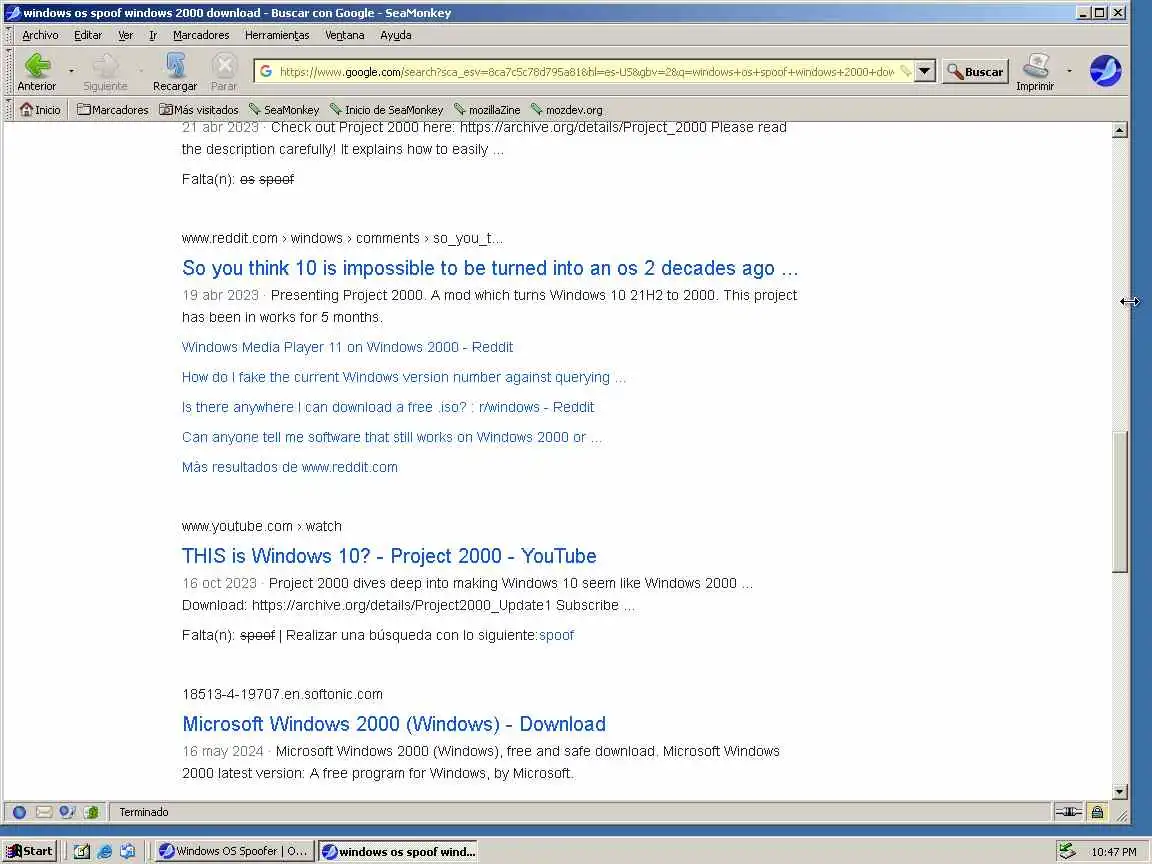The image size is (1152, 864).
Task: Click the security padlock icon
Action: (1097, 812)
